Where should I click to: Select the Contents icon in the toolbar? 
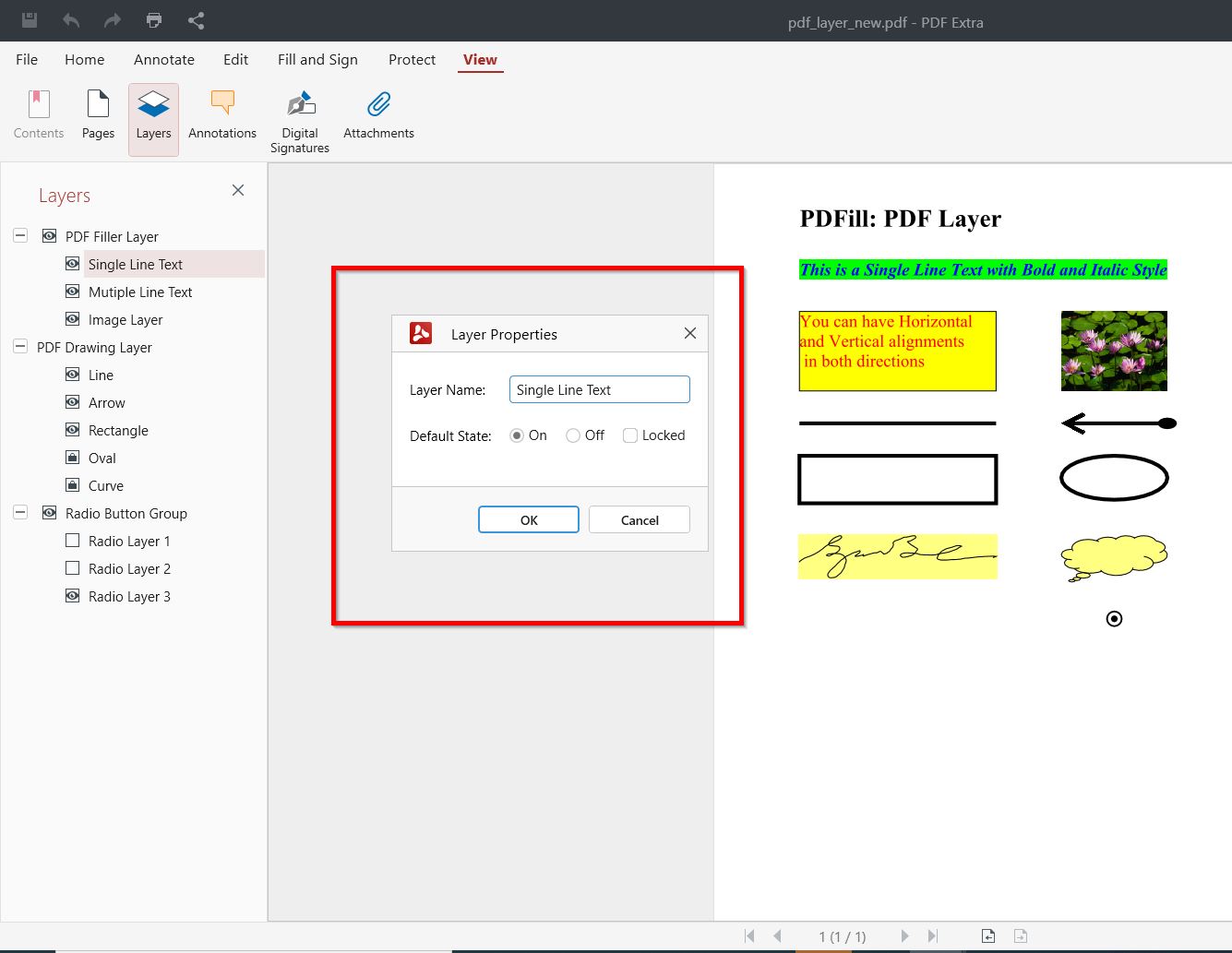point(38,115)
